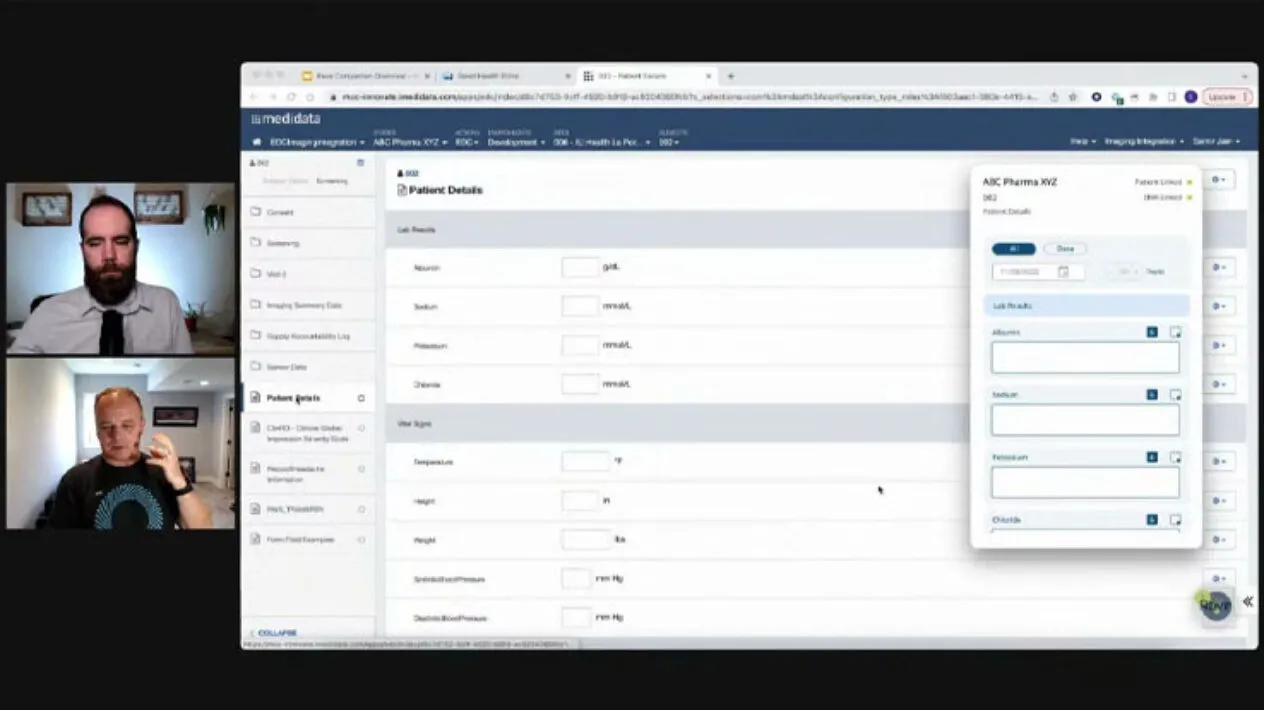Bookmark the page with the star icon
Viewport: 1264px width, 710px height.
click(x=1072, y=97)
